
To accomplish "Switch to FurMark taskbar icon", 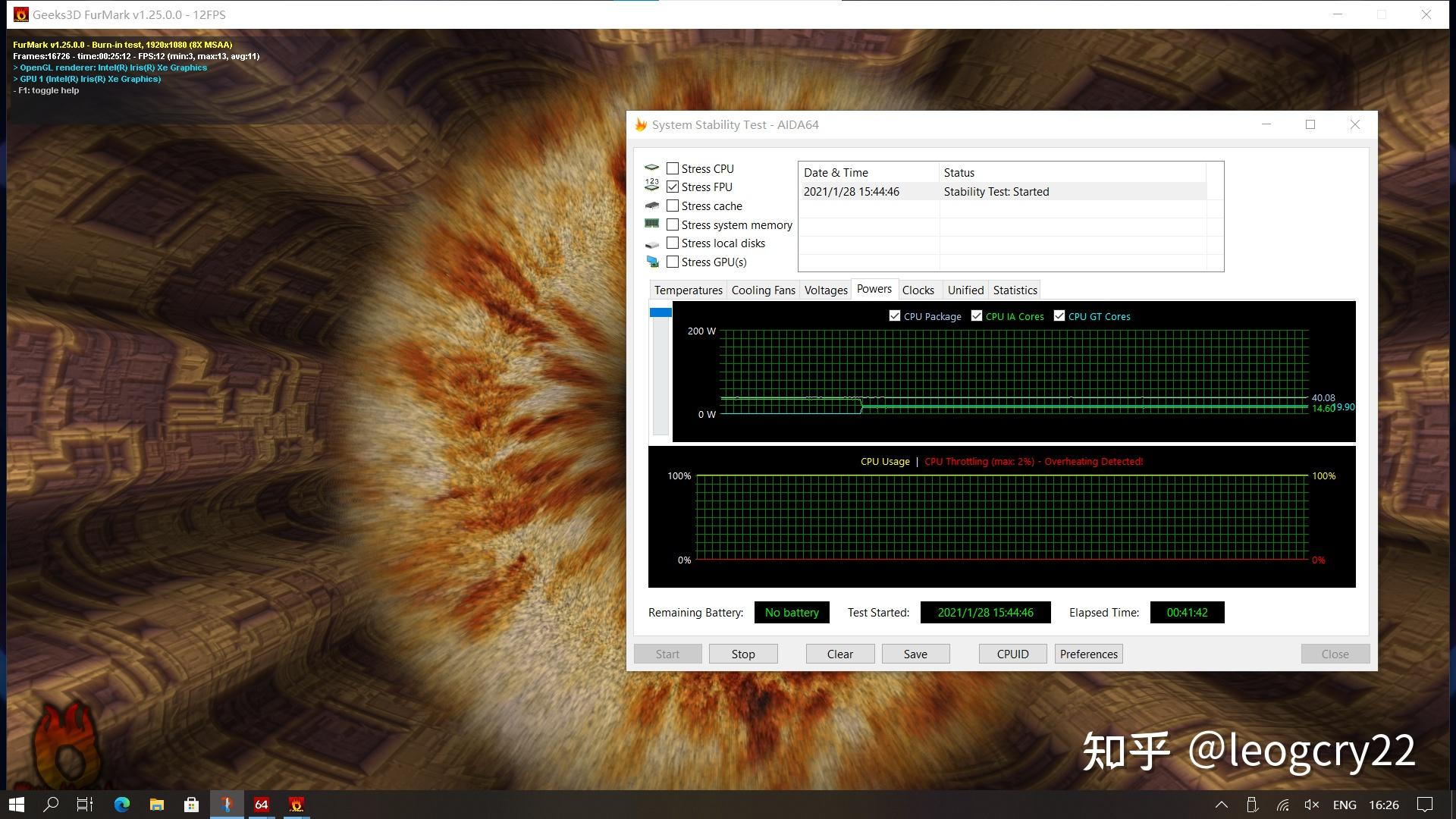I will (x=297, y=805).
